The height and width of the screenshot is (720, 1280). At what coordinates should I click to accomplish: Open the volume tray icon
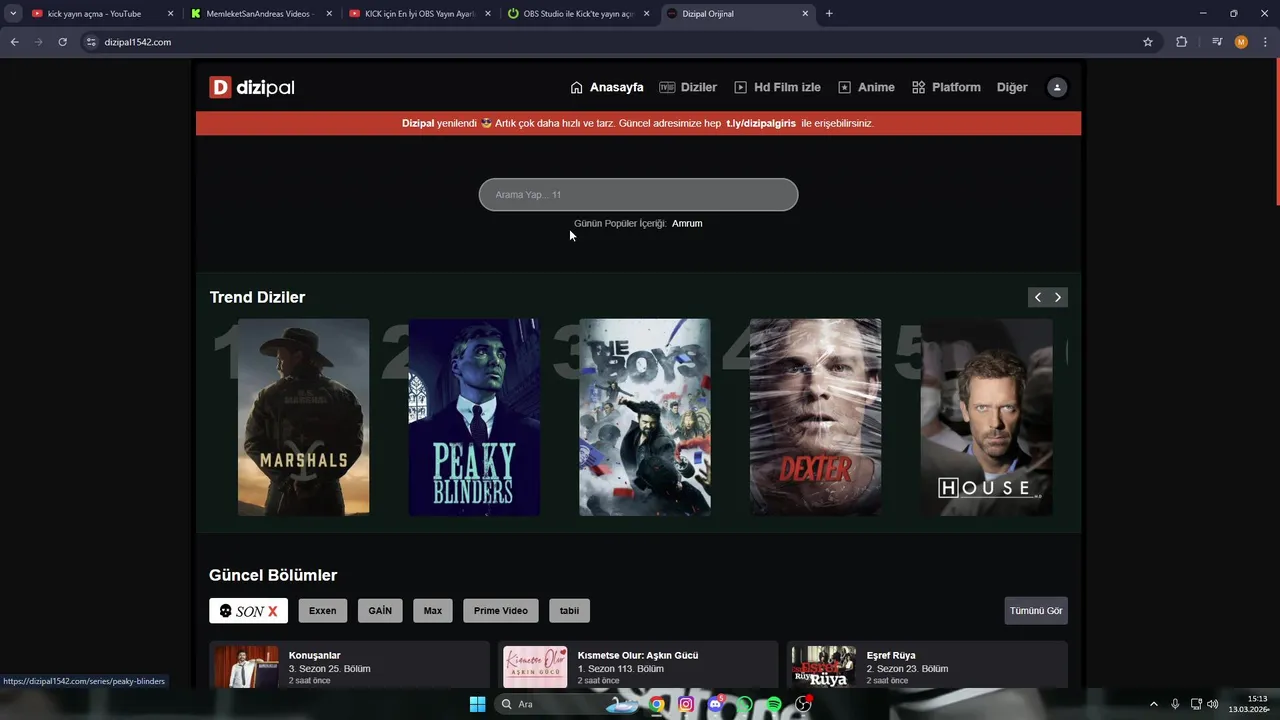click(x=1213, y=704)
